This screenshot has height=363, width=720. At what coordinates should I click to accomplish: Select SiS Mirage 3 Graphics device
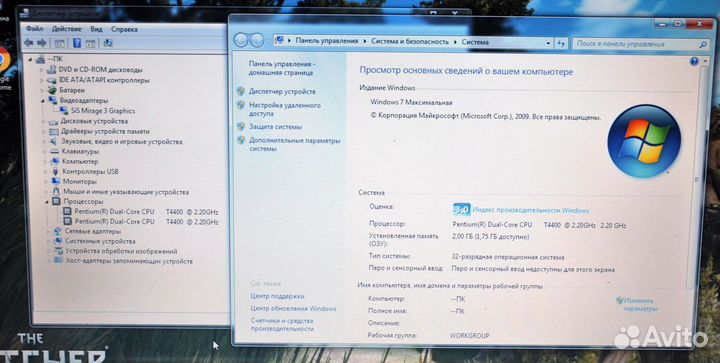click(103, 111)
